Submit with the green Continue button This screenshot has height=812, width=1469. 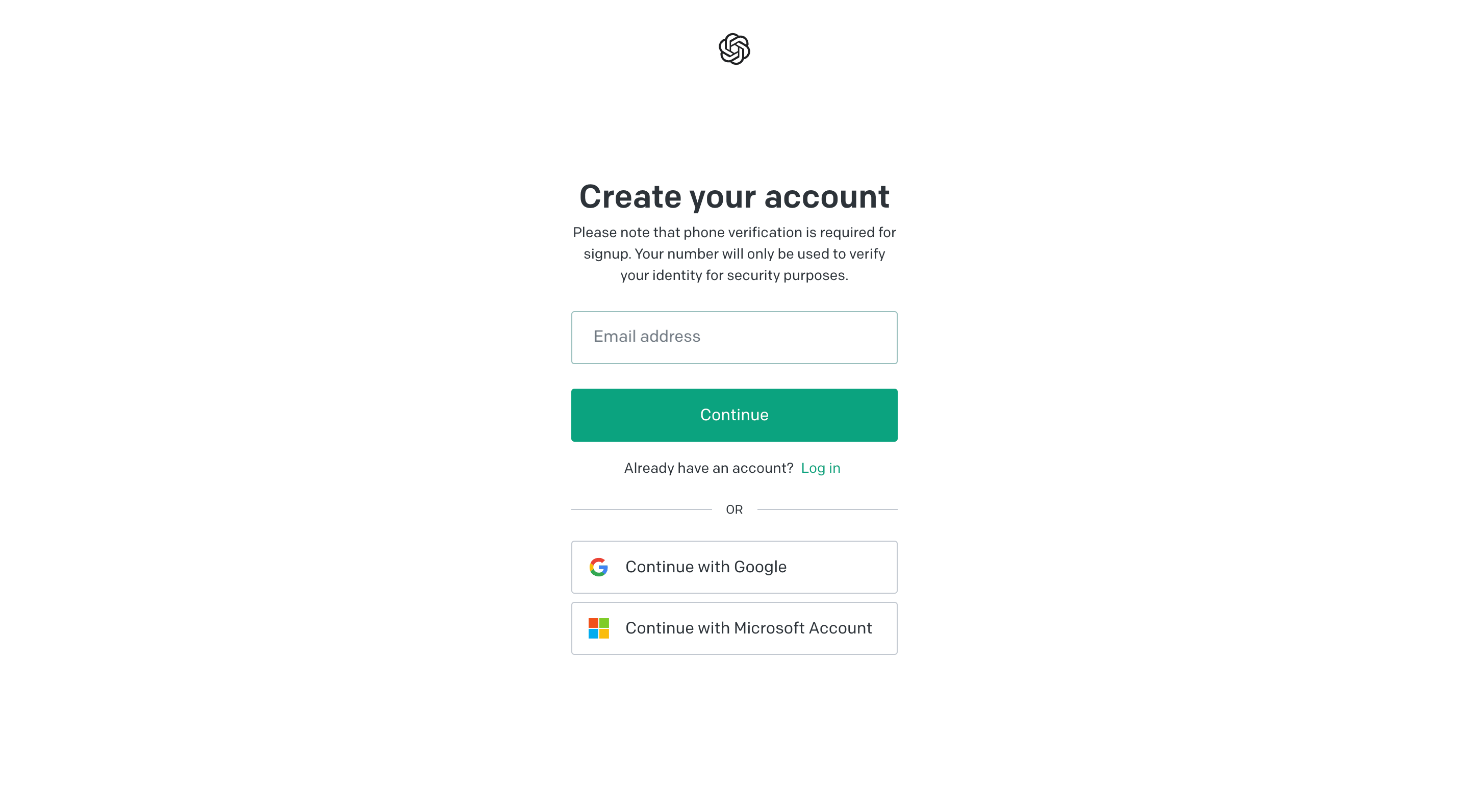734,415
